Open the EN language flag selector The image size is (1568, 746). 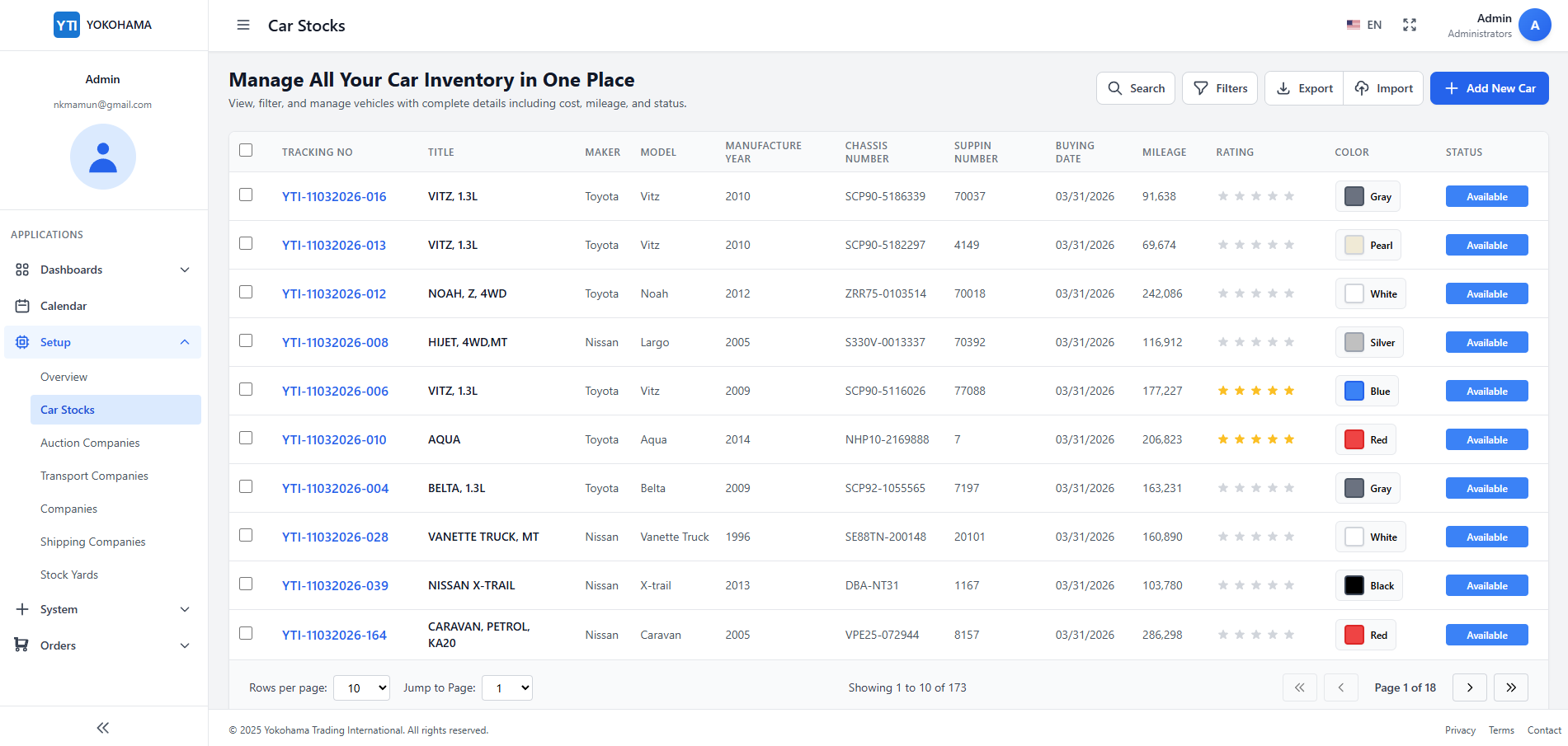[1364, 25]
